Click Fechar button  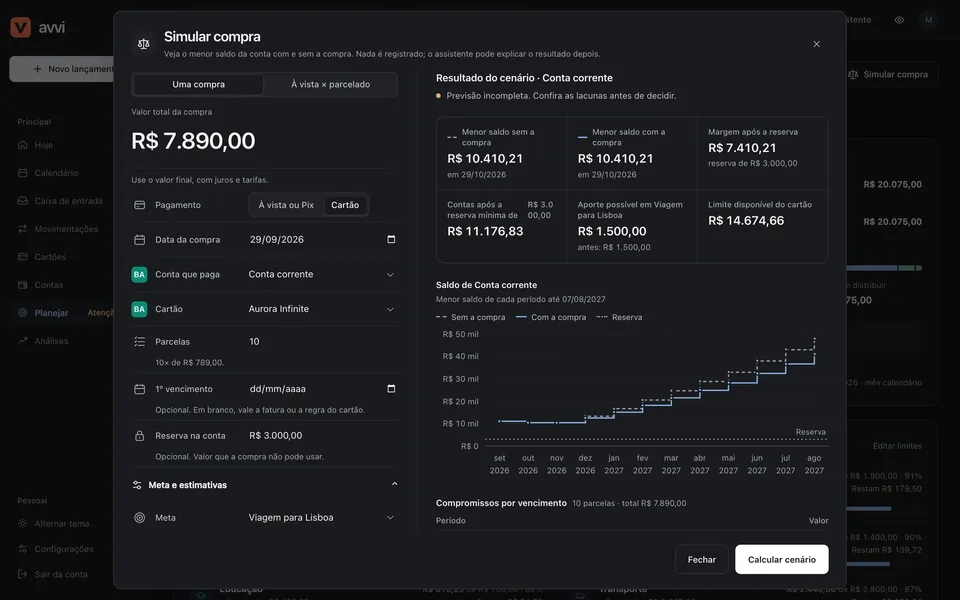tap(702, 560)
